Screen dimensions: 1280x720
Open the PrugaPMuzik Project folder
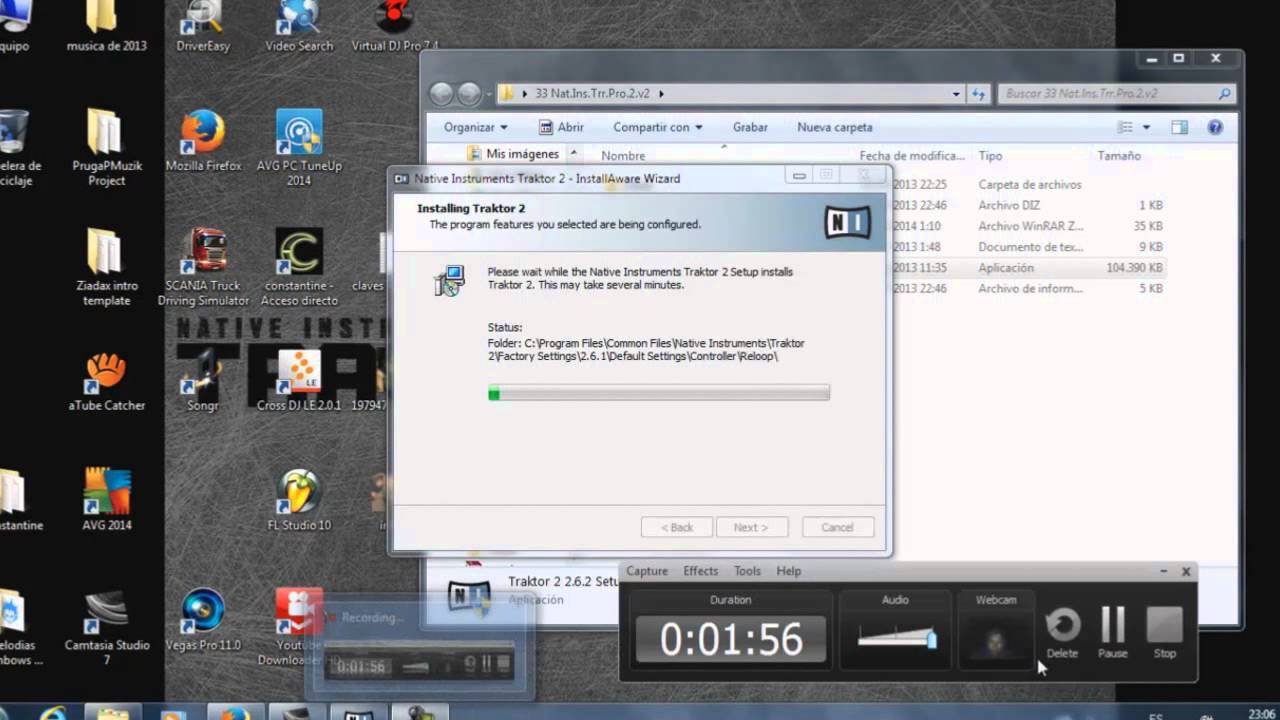pyautogui.click(x=106, y=148)
